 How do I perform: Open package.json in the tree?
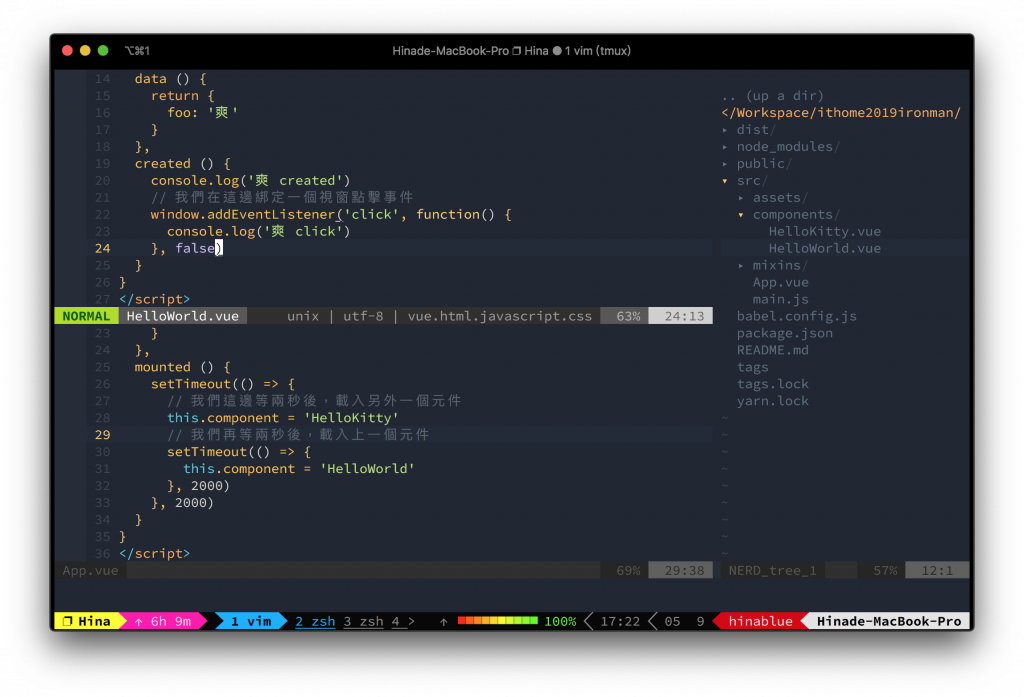tap(784, 333)
